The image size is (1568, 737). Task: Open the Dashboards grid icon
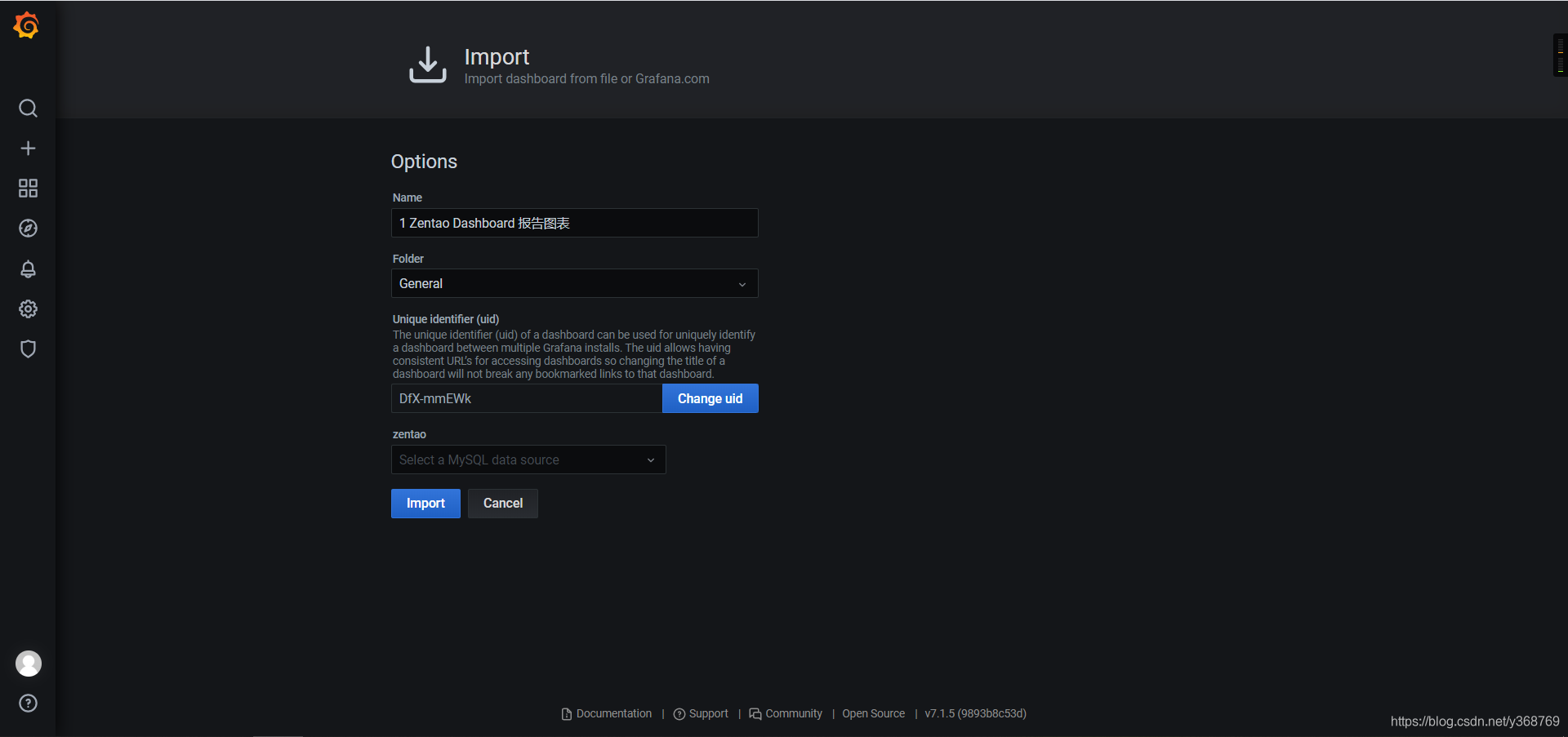coord(28,189)
